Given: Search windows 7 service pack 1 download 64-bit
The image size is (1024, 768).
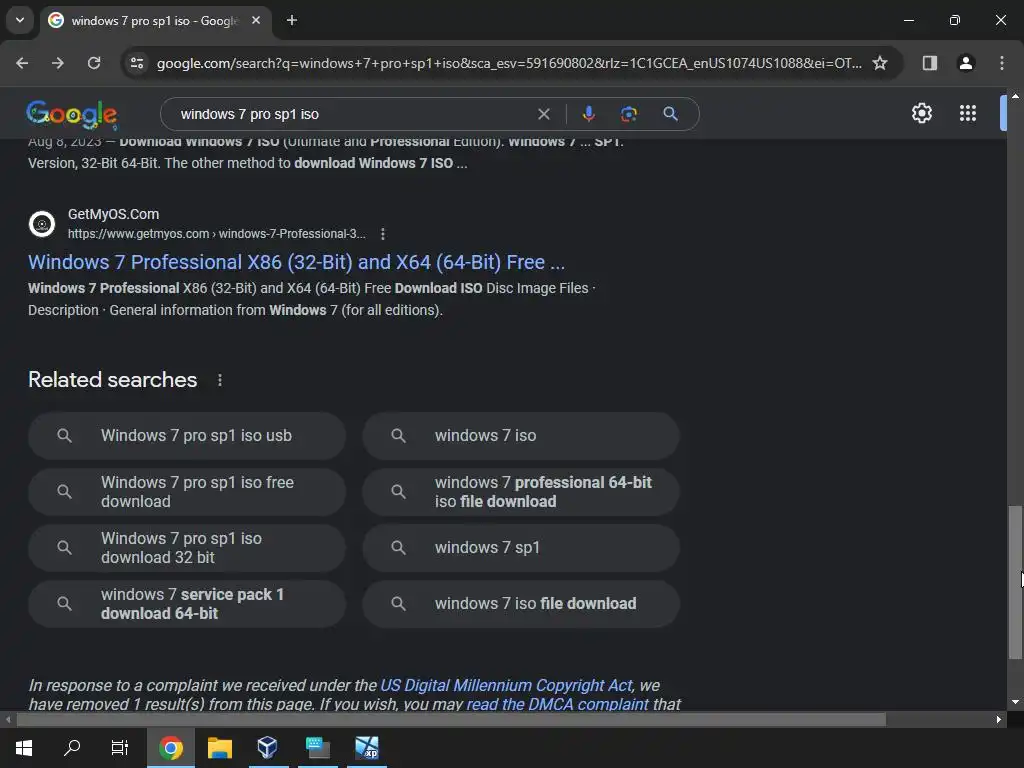Looking at the screenshot, I should [187, 604].
